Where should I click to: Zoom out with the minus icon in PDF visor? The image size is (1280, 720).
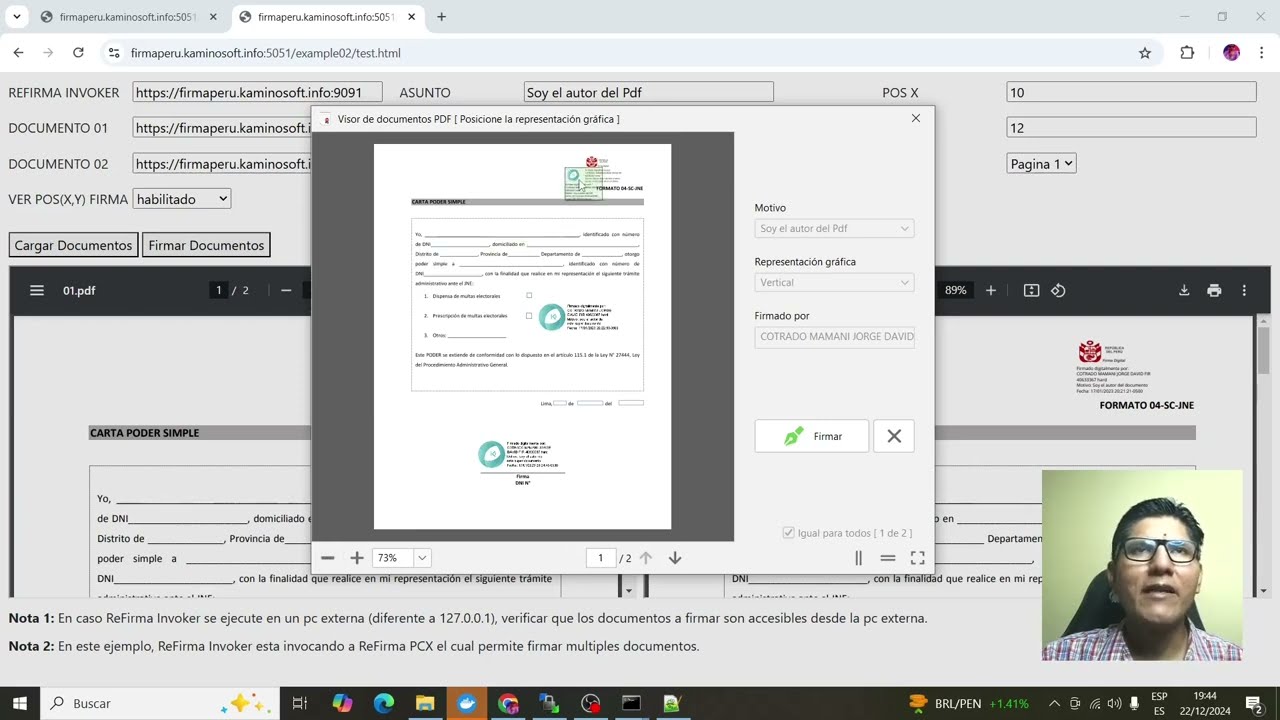(x=328, y=558)
